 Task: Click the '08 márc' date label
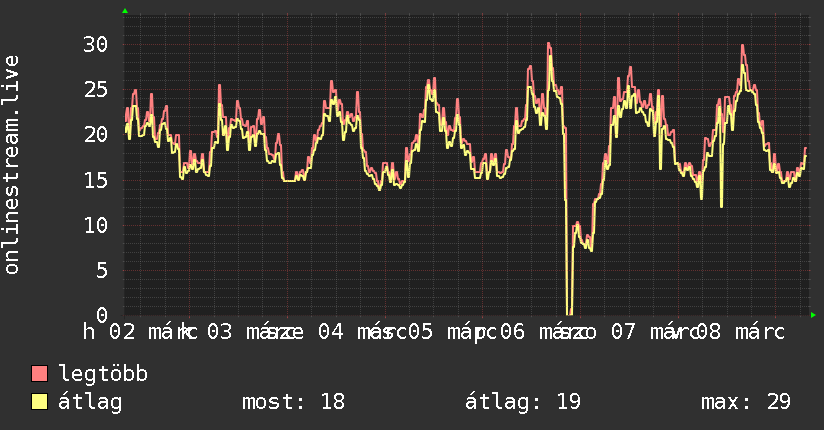pyautogui.click(x=740, y=332)
